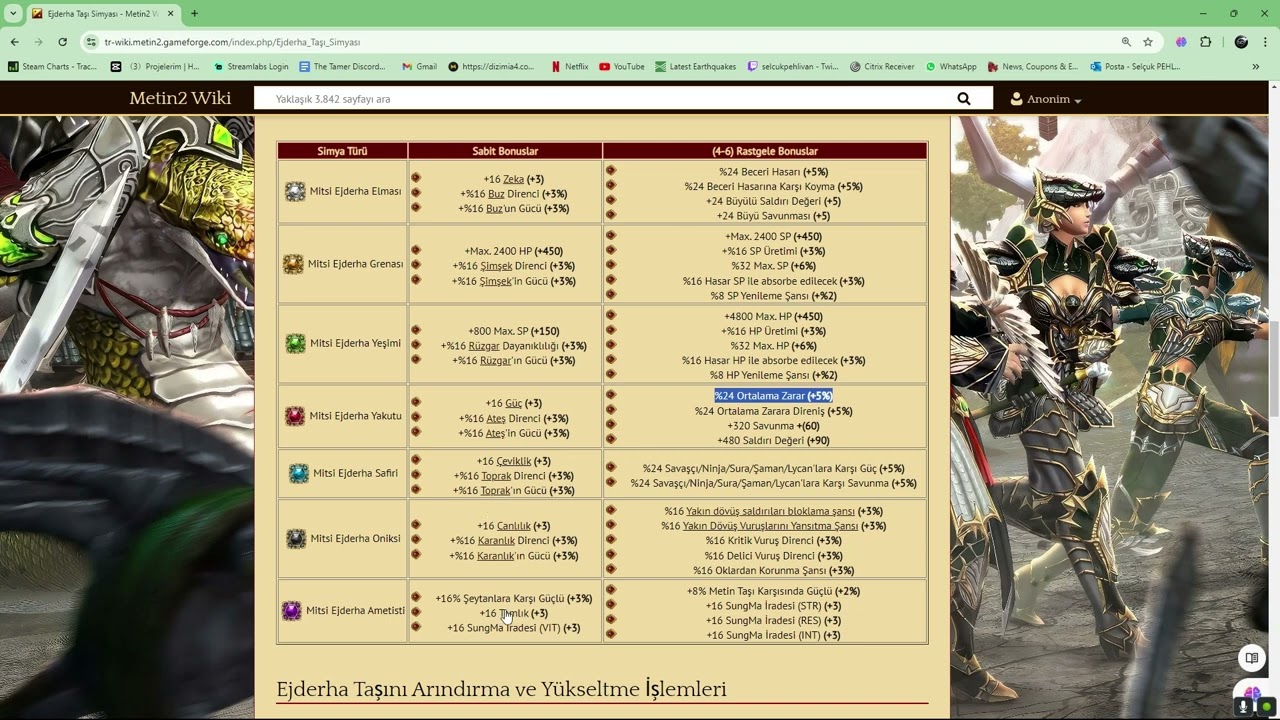Open a new browser tab
1280x720 pixels.
194,14
